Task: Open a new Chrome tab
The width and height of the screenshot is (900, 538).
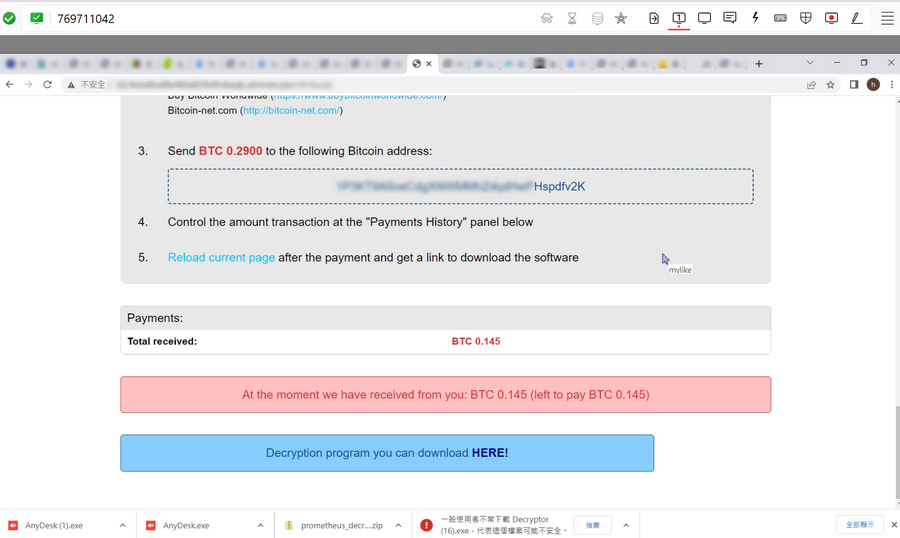Action: pyautogui.click(x=759, y=64)
